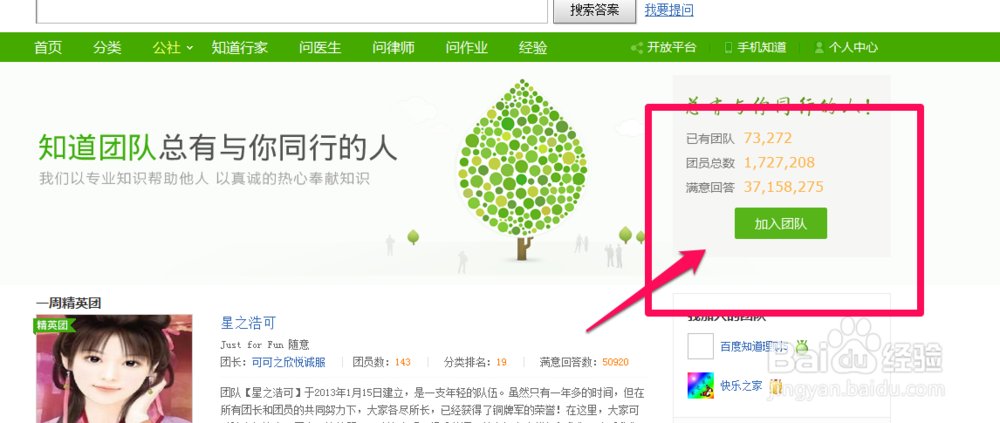The height and width of the screenshot is (423, 1000).
Task: Open team leader 可可之欣悦诚服 profile link
Action: (288, 362)
